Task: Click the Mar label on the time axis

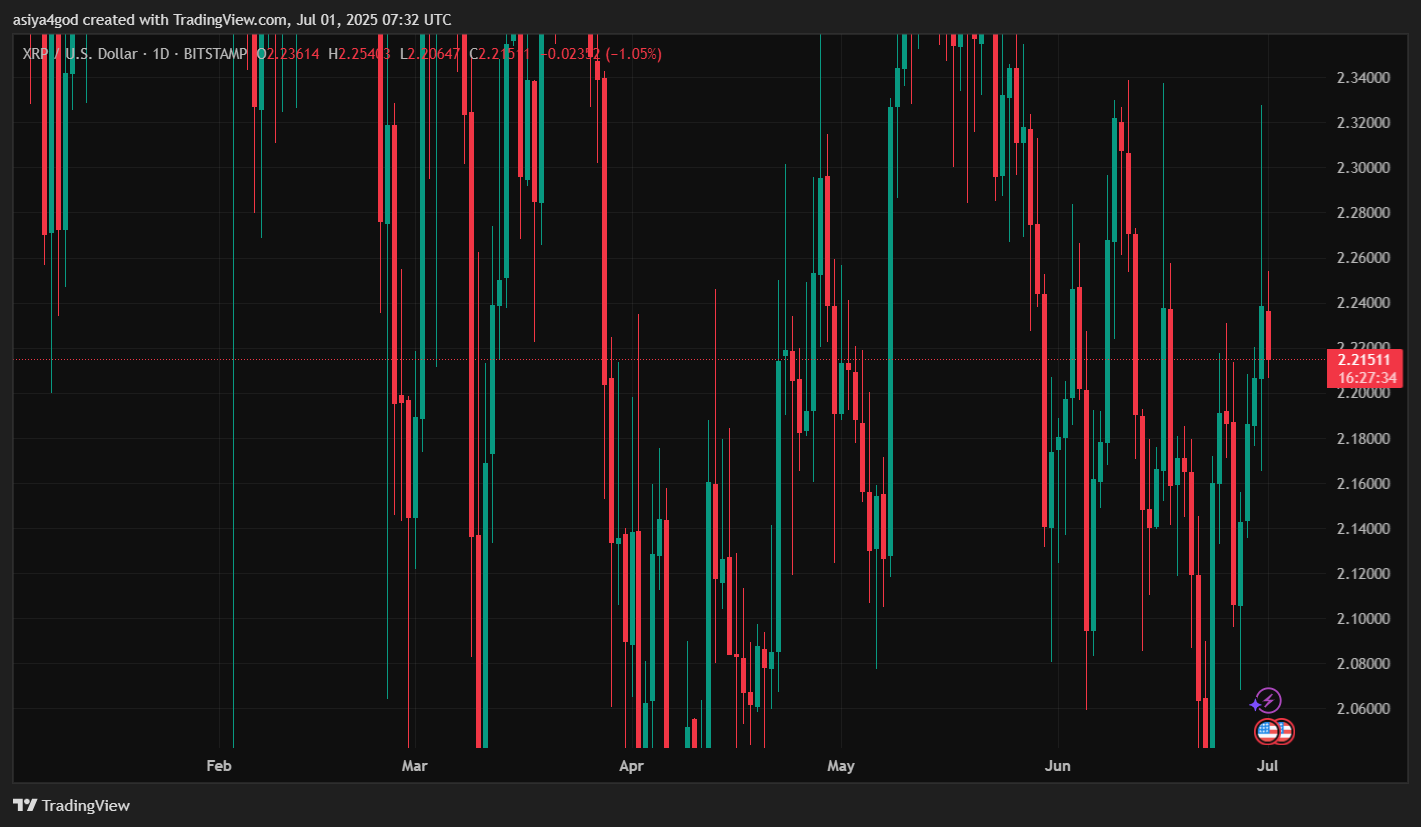Action: point(414,767)
